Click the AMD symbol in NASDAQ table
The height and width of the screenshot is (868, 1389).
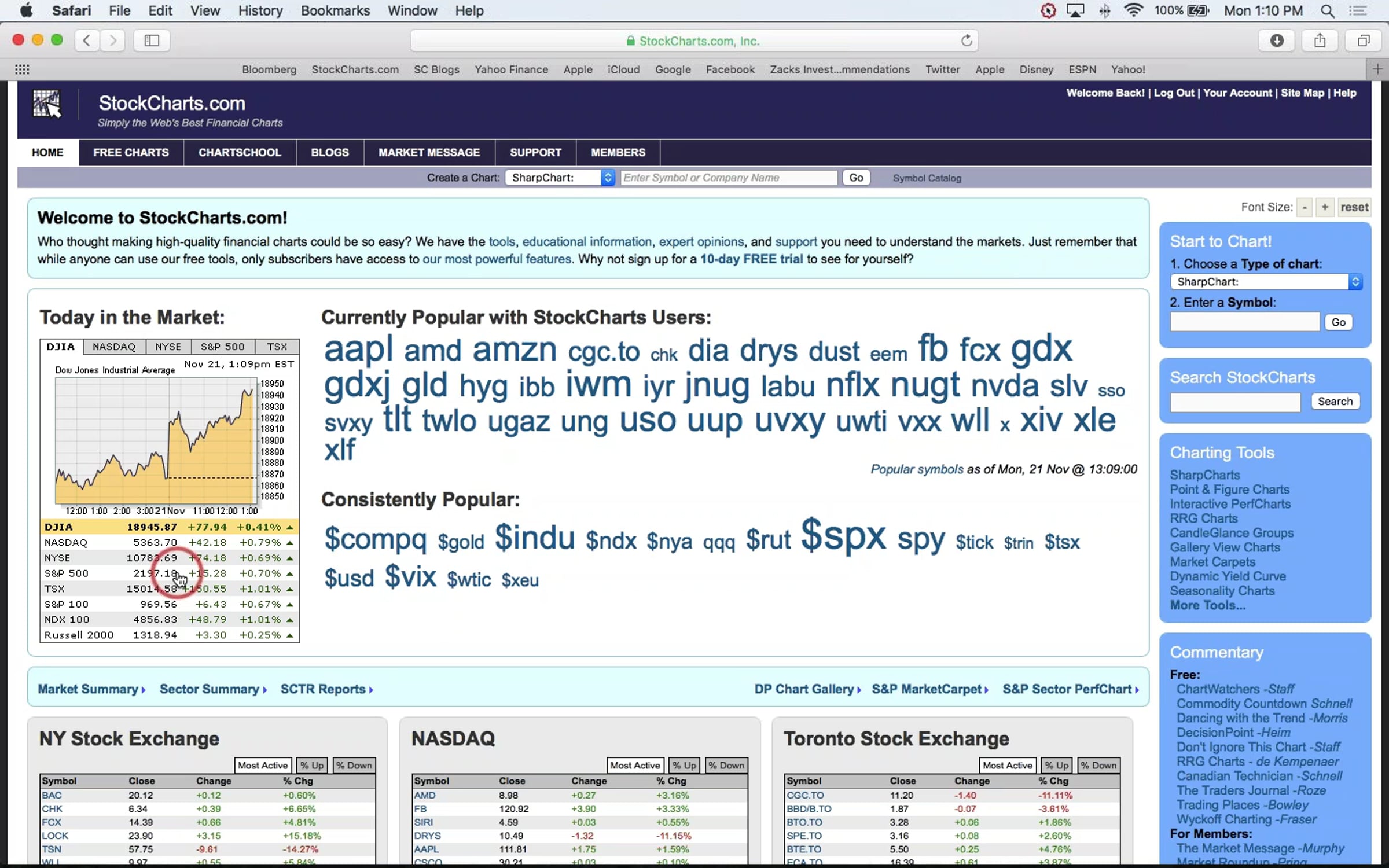tap(425, 795)
